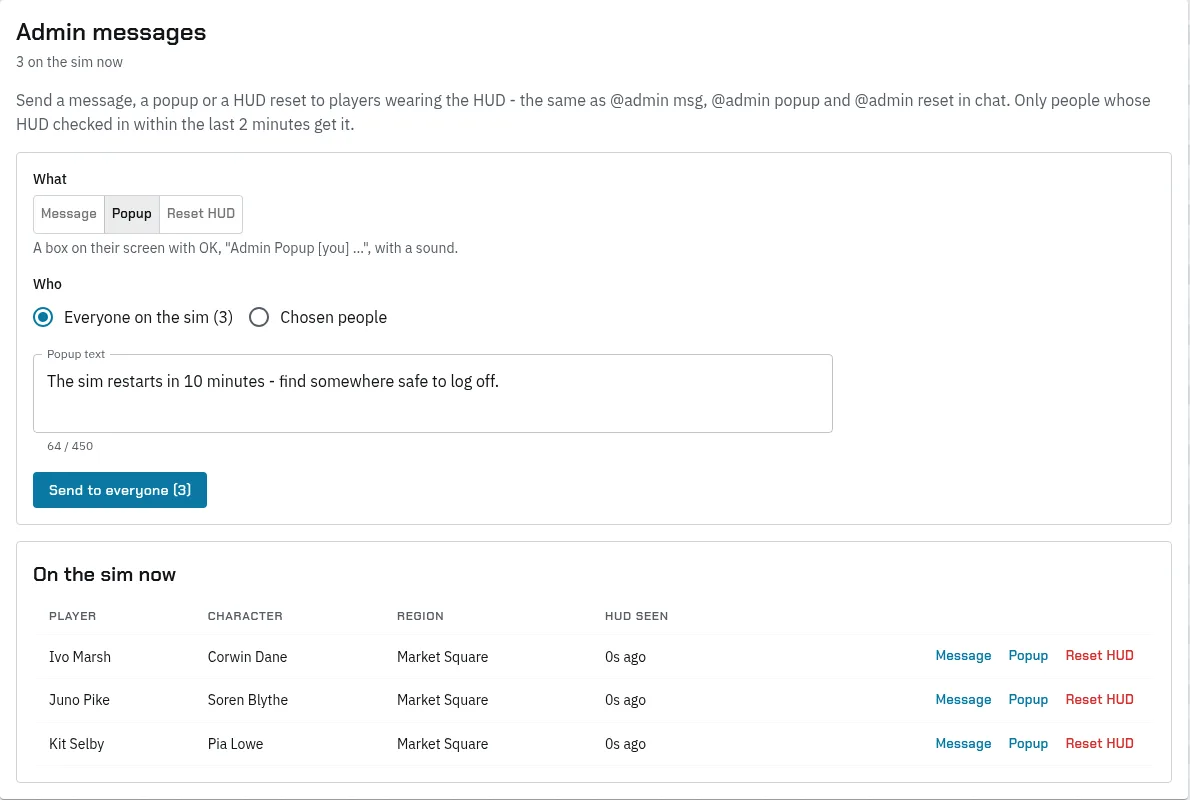
Task: Click the player name Kit Selby
Action: (x=77, y=744)
